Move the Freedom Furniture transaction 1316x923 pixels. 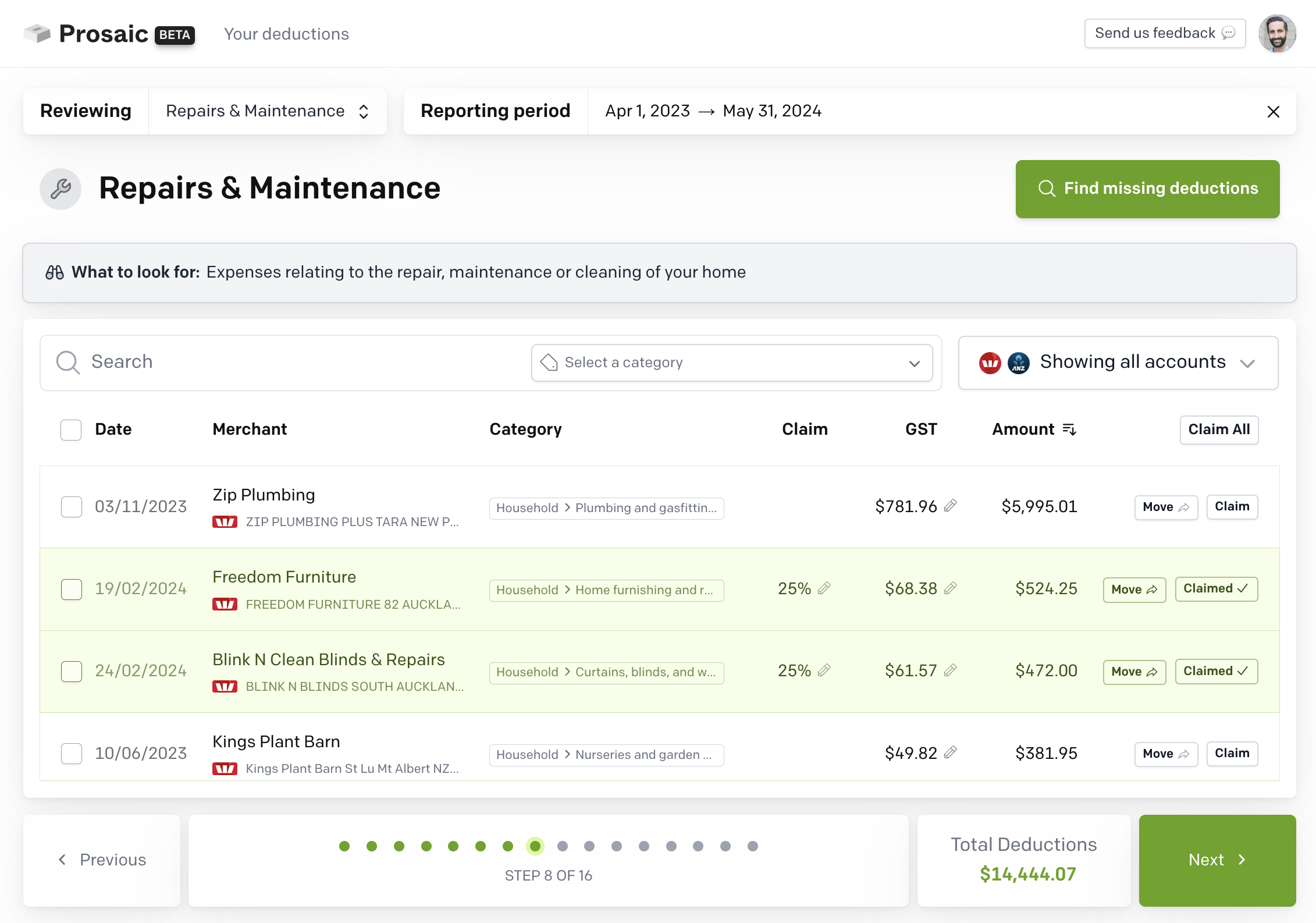coord(1134,590)
